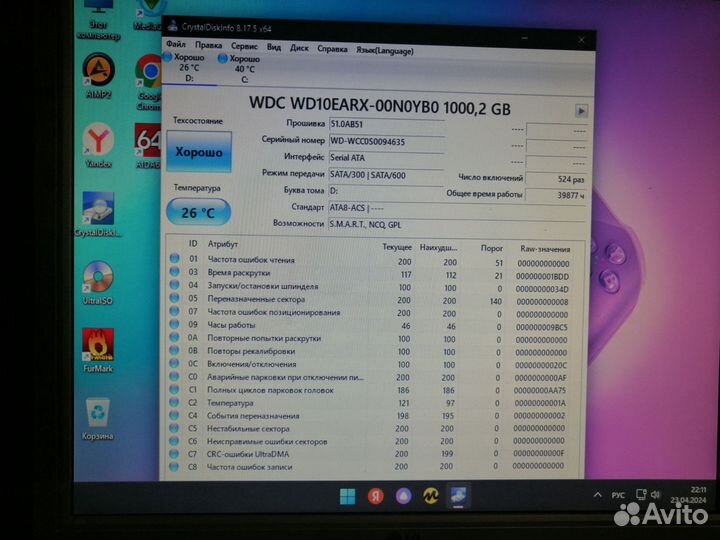This screenshot has height=540, width=720.
Task: Click the blue Хорошо health status button
Action: click(200, 153)
